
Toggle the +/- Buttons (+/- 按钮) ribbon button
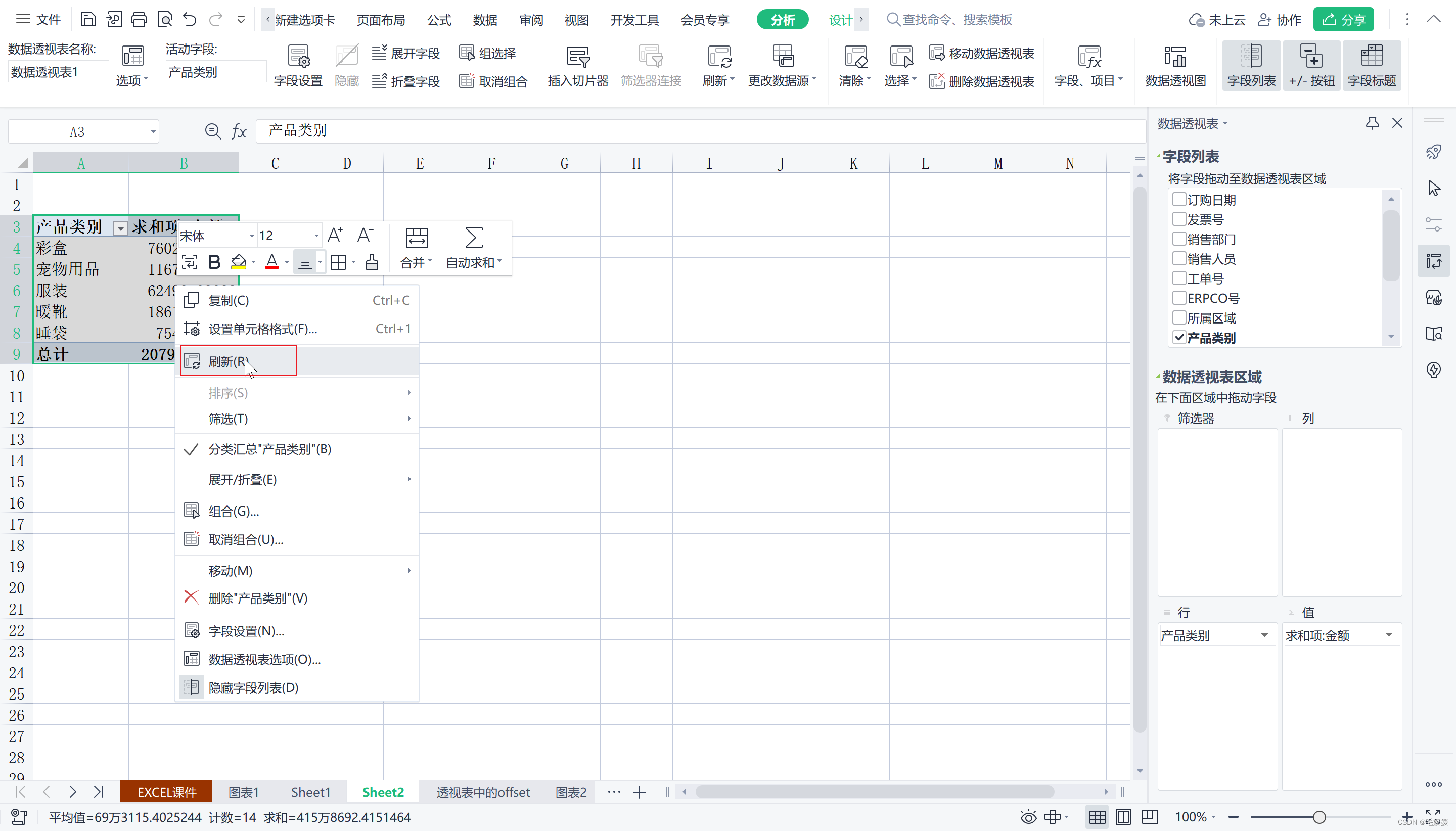pyautogui.click(x=1311, y=66)
